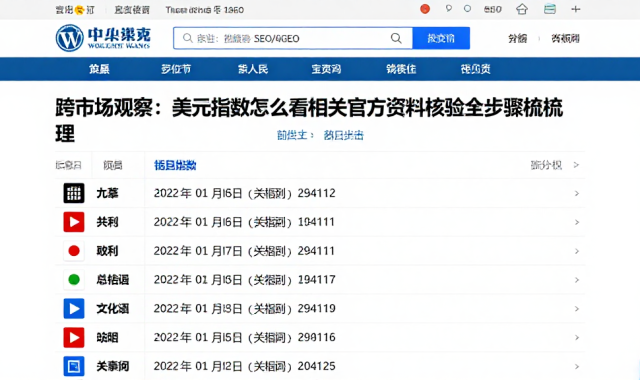Click date text ending 204125
This screenshot has height=380, width=640.
tap(244, 366)
